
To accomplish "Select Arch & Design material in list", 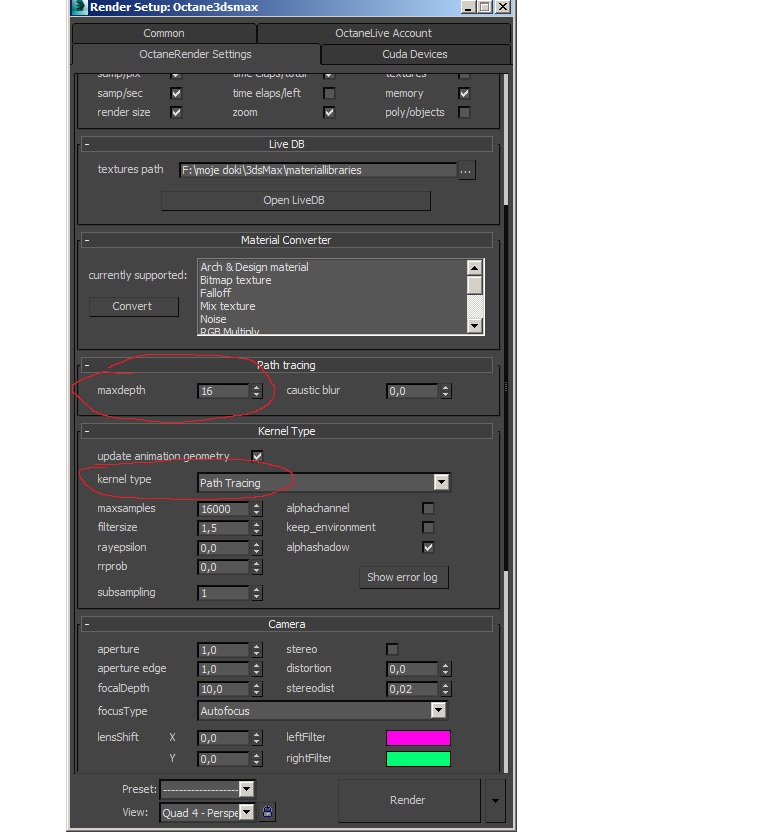I will (254, 267).
